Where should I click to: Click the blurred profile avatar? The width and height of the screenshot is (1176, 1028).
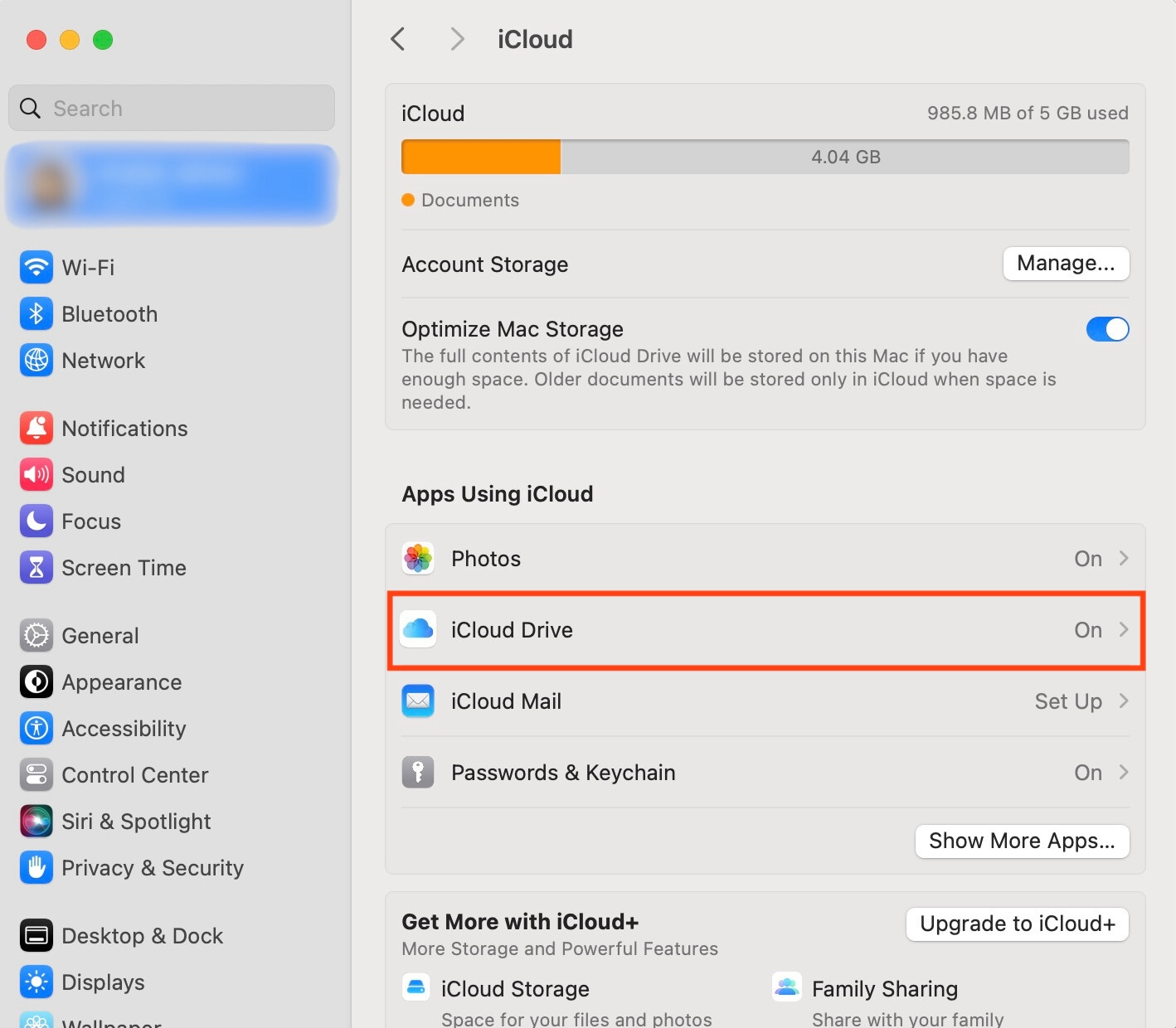point(48,184)
